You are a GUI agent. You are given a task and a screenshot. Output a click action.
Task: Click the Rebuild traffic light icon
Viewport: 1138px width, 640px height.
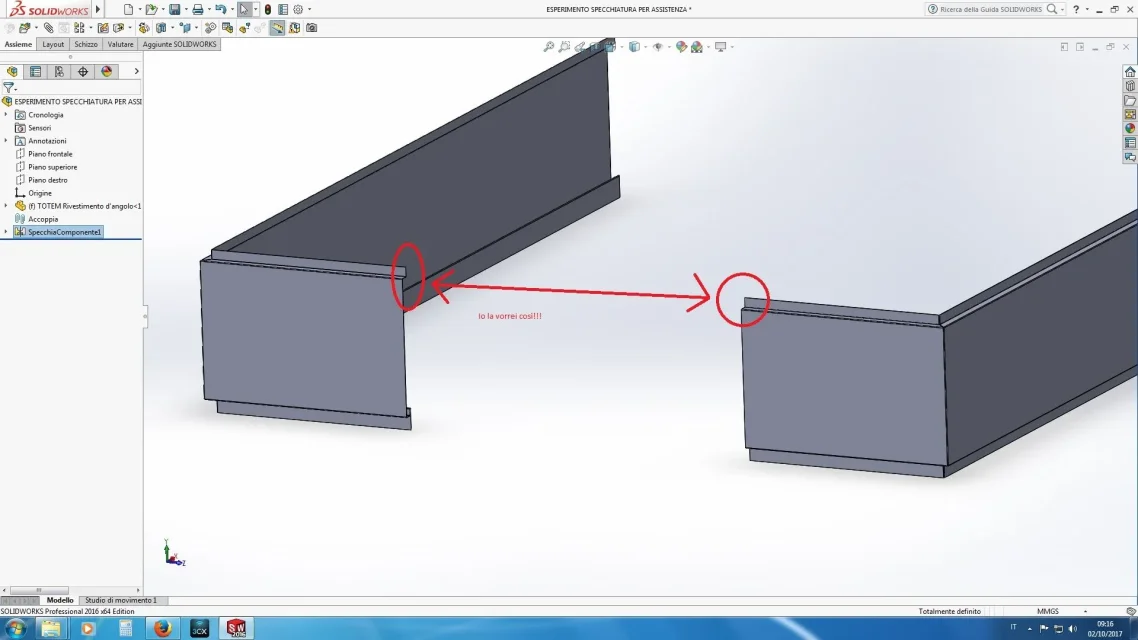[268, 9]
